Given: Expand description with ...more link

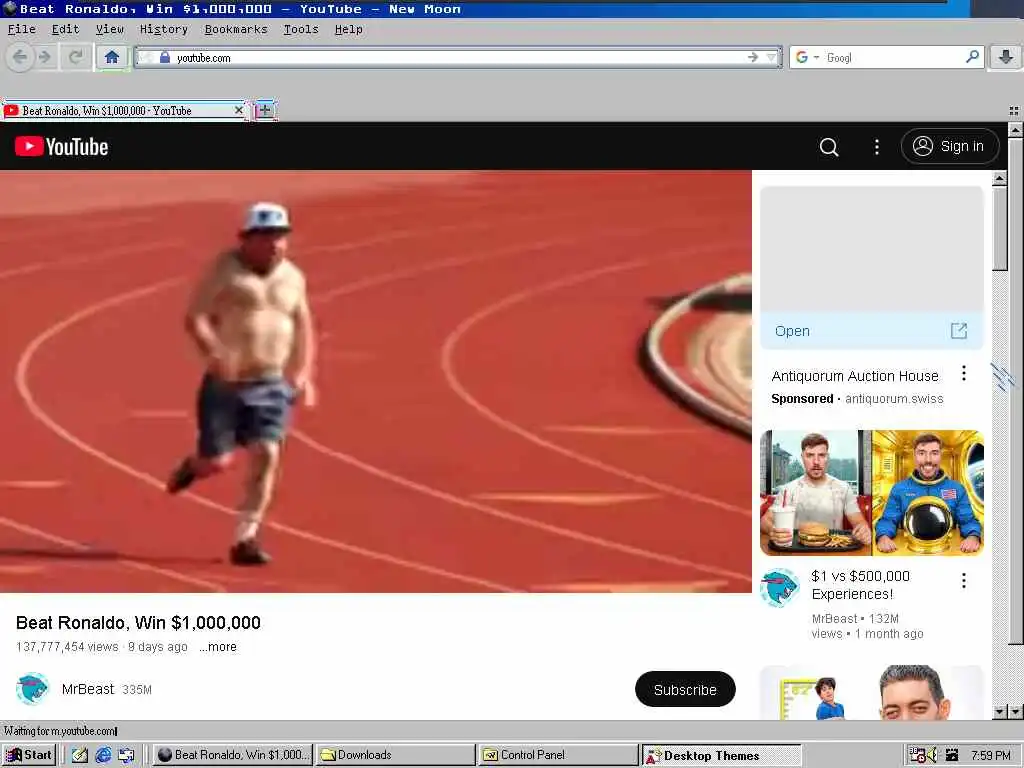Looking at the screenshot, I should [x=218, y=647].
